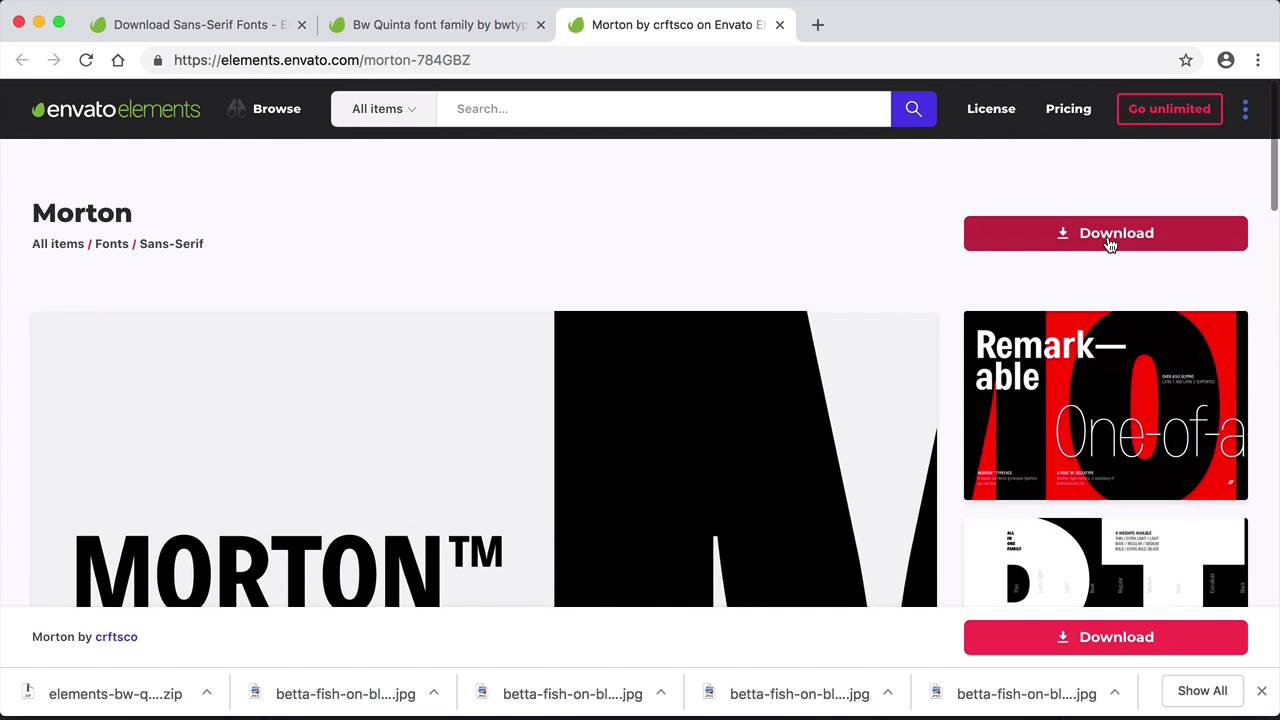Click the Sans-Serif breadcrumb link
This screenshot has height=720, width=1280.
[x=171, y=244]
